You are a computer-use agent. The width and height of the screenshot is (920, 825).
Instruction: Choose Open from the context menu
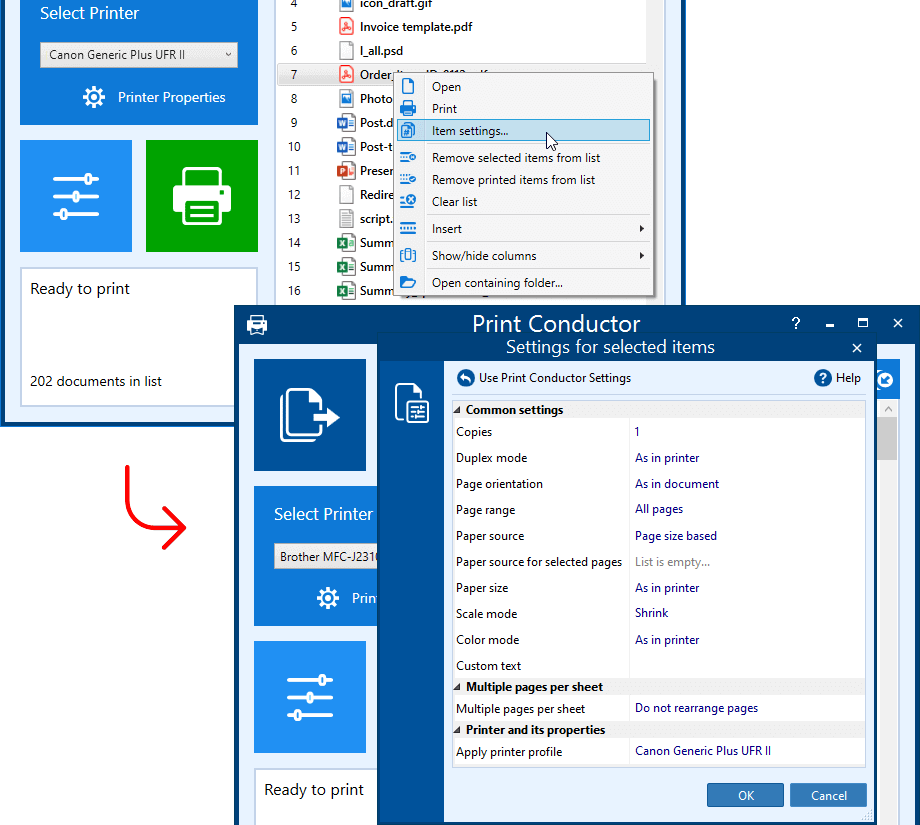pyautogui.click(x=523, y=87)
